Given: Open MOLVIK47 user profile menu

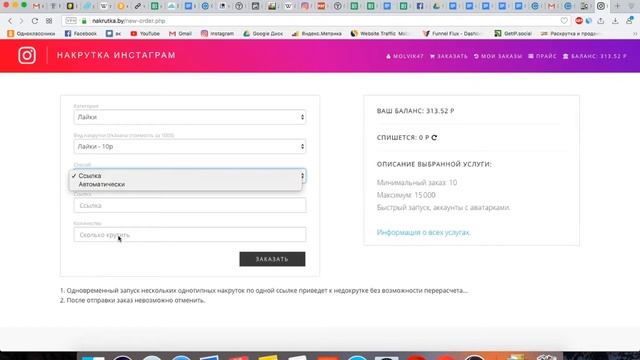Looking at the screenshot, I should pos(404,56).
